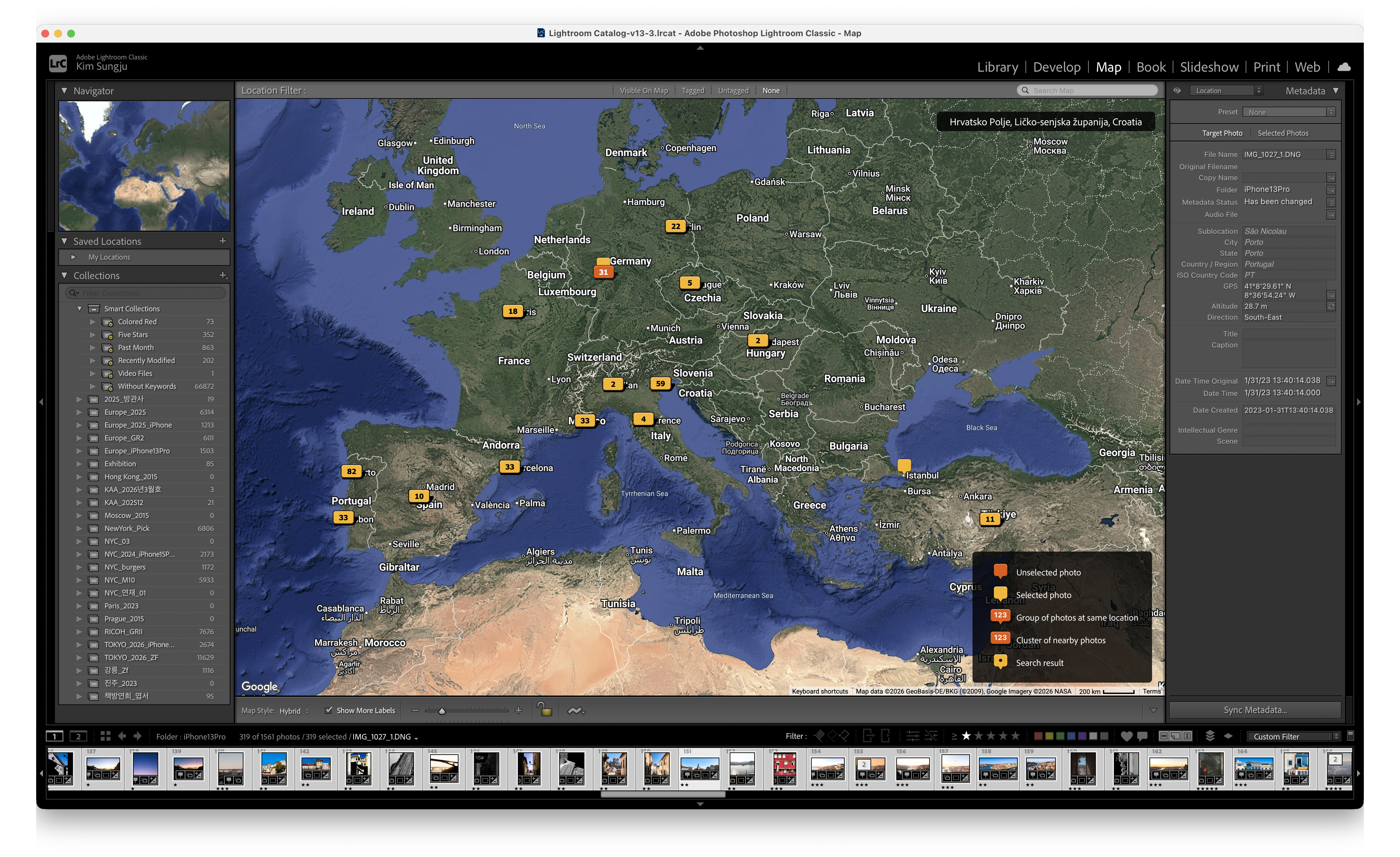Filter by liked heart icon
Screen dimensions: 1400x857
[1127, 737]
